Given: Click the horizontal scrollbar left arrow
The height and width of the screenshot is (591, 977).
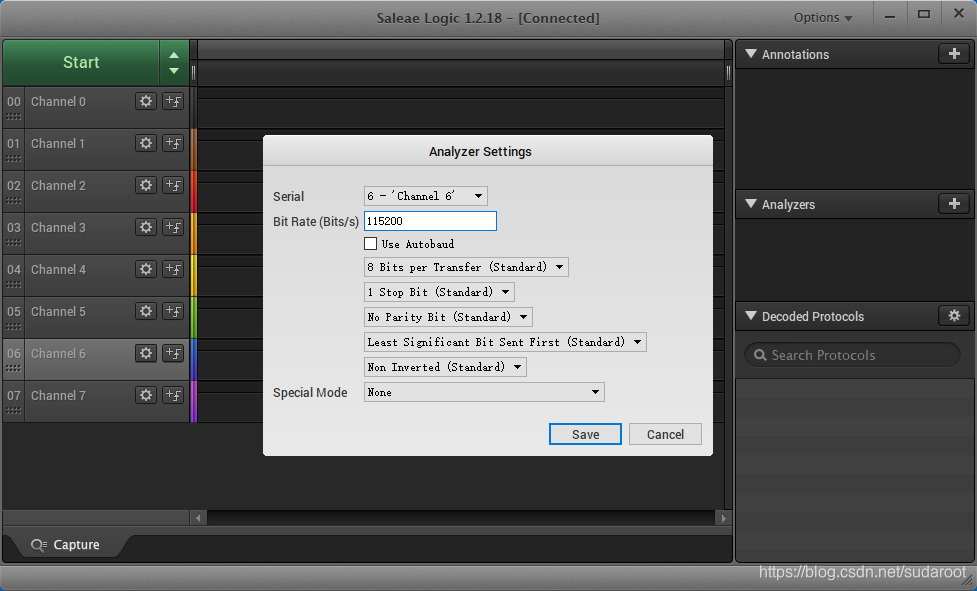Looking at the screenshot, I should point(198,518).
